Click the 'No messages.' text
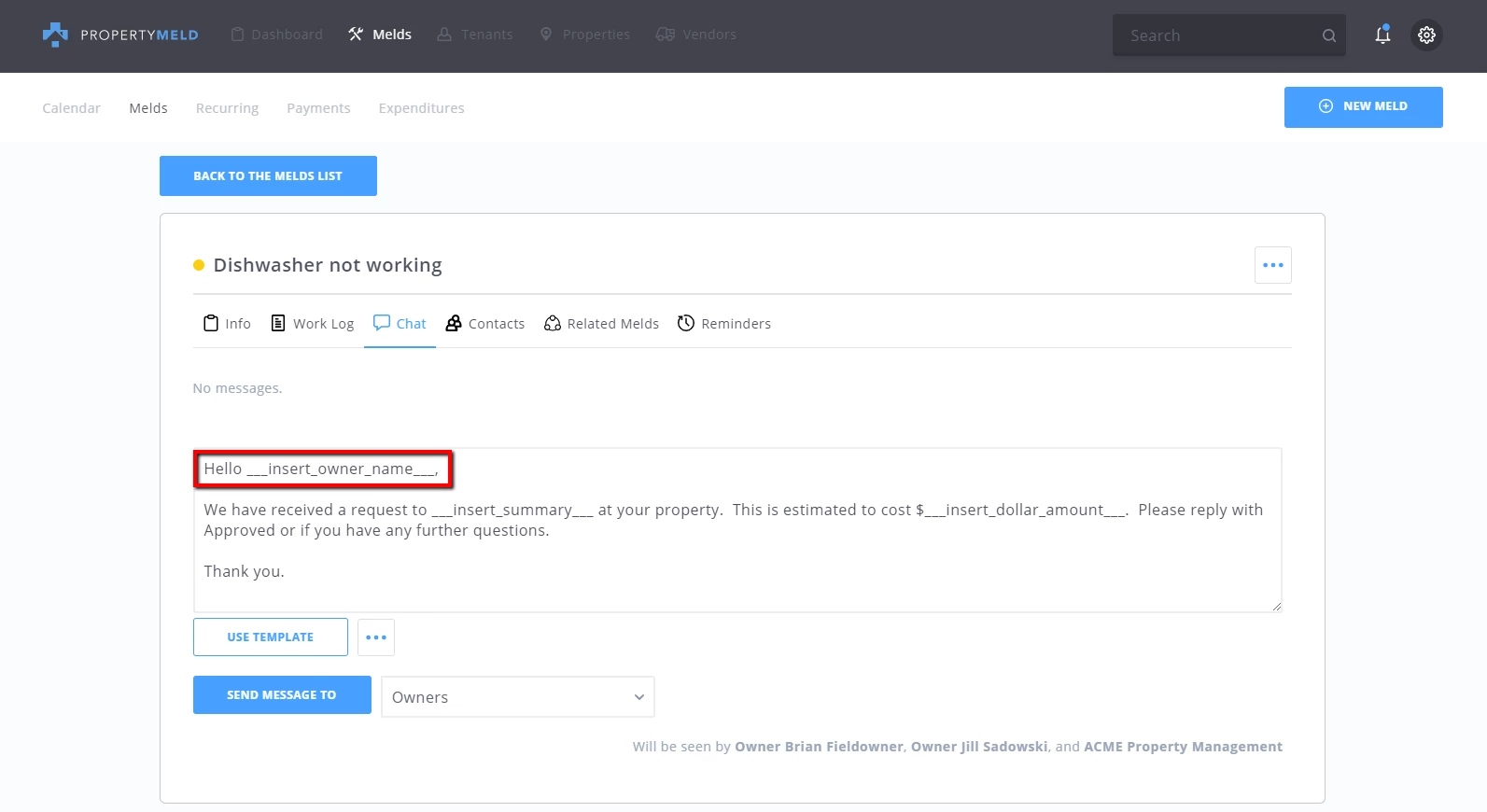1487x812 pixels. point(237,388)
